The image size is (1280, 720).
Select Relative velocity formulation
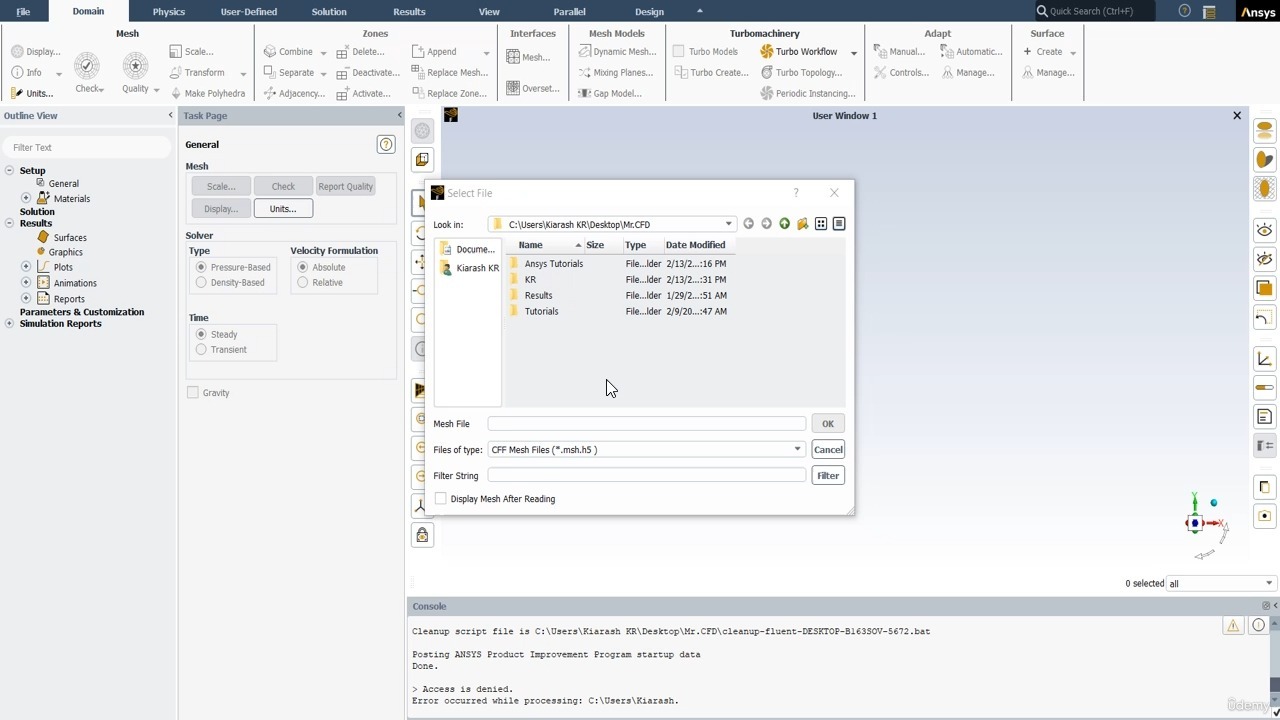pyautogui.click(x=302, y=282)
